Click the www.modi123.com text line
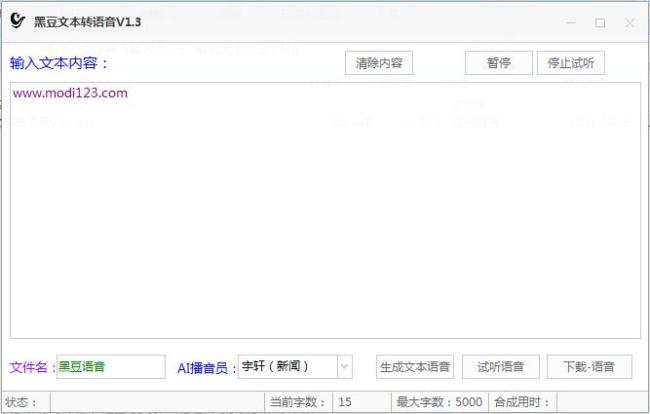Image resolution: width=650 pixels, height=414 pixels. tap(70, 93)
